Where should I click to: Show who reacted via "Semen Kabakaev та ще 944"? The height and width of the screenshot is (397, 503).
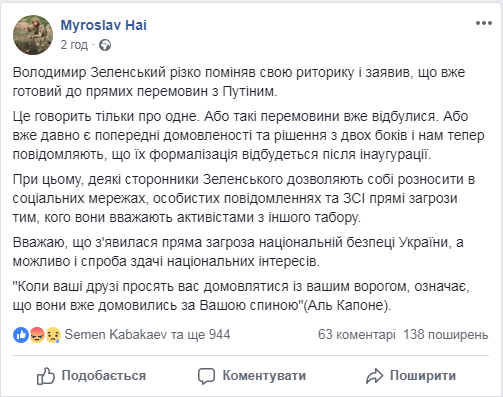[147, 334]
